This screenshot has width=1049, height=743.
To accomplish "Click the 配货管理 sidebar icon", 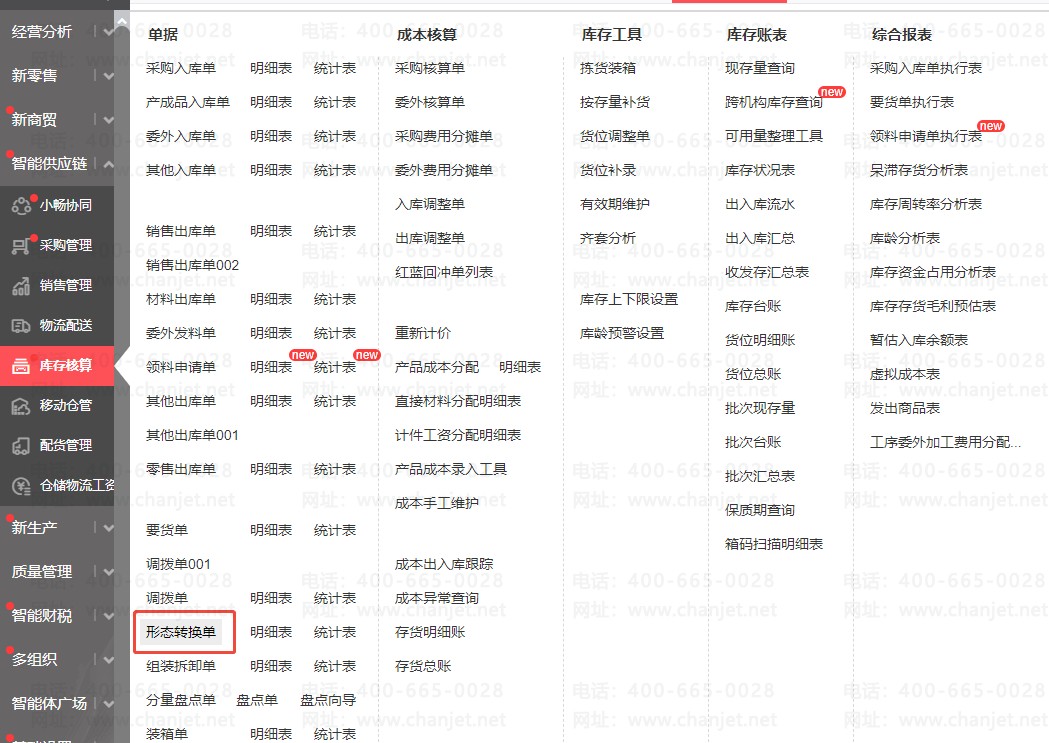I will pos(21,446).
